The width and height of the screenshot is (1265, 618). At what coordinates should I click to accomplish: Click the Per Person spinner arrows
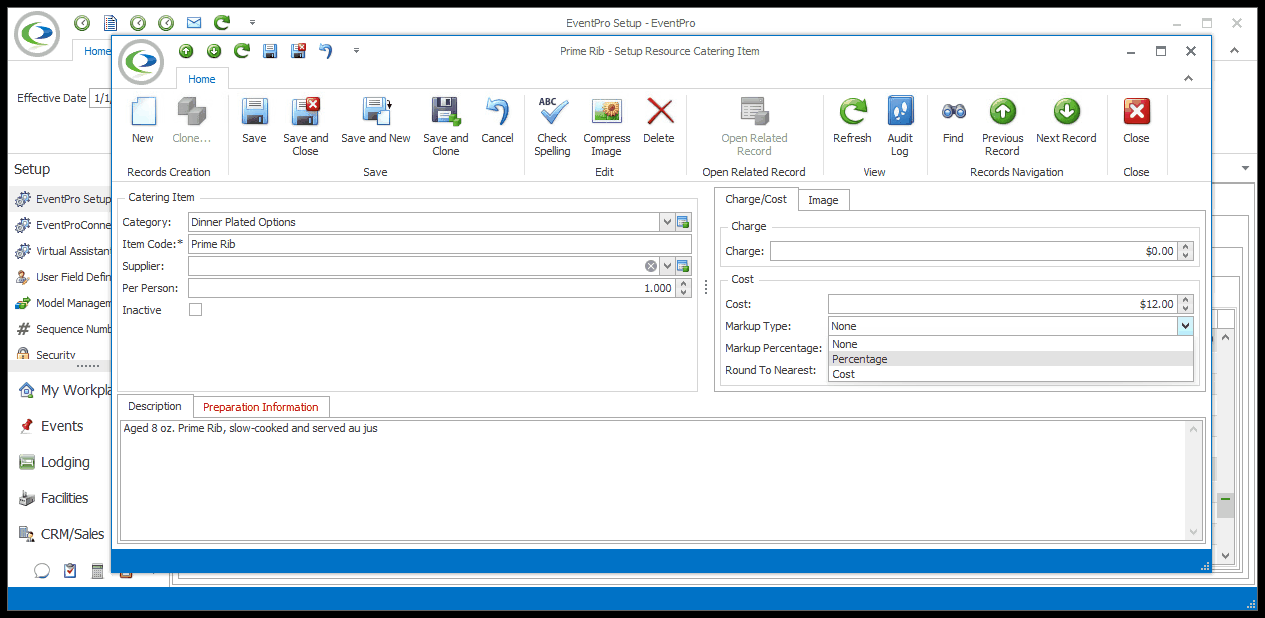pos(684,288)
